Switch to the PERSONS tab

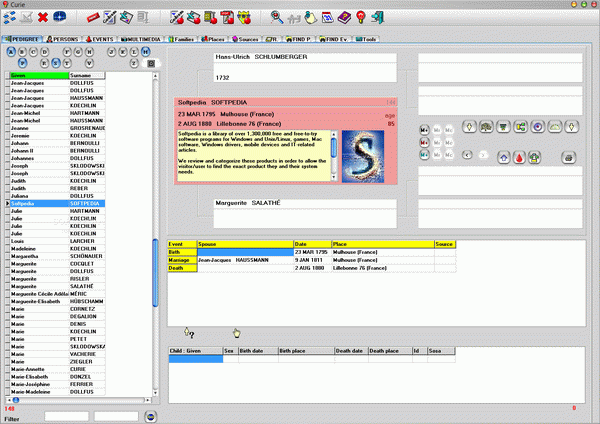point(62,39)
